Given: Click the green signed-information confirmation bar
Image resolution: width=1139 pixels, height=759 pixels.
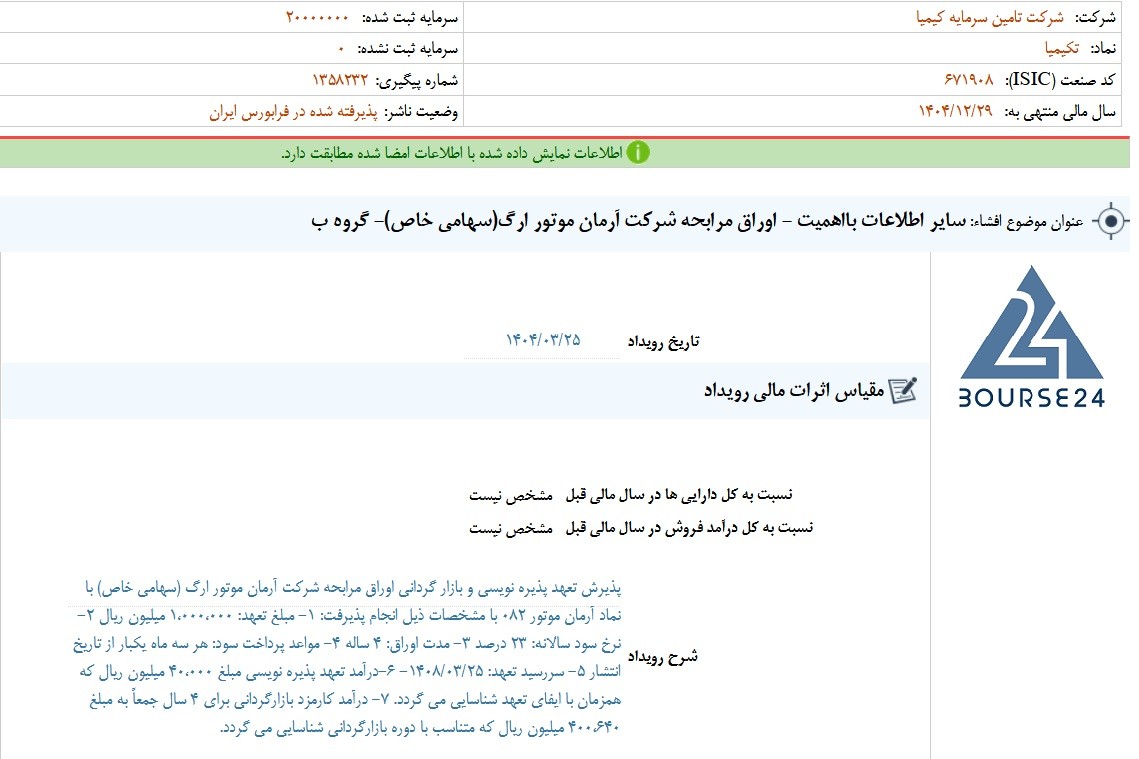Looking at the screenshot, I should 564,153.
